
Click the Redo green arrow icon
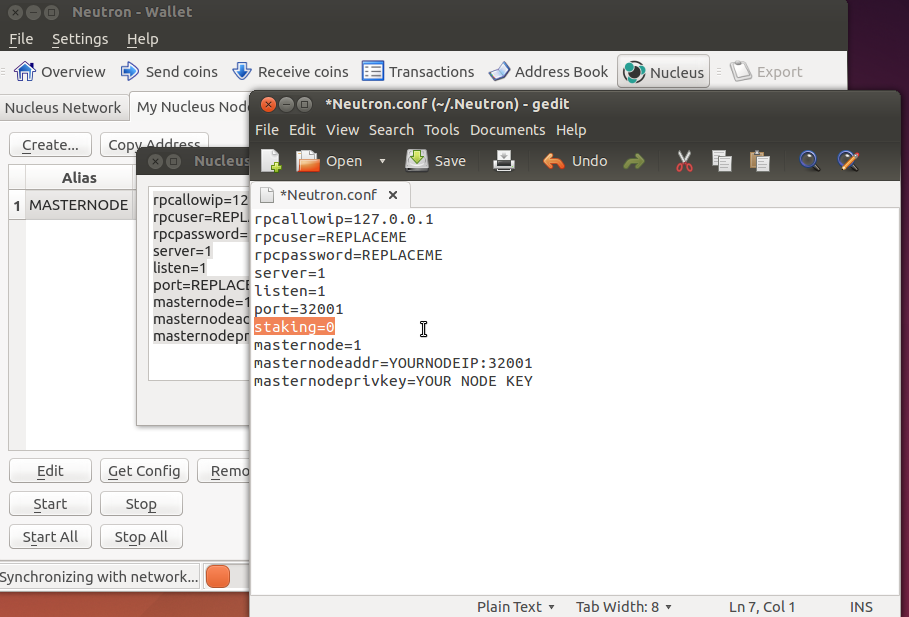[x=634, y=161]
